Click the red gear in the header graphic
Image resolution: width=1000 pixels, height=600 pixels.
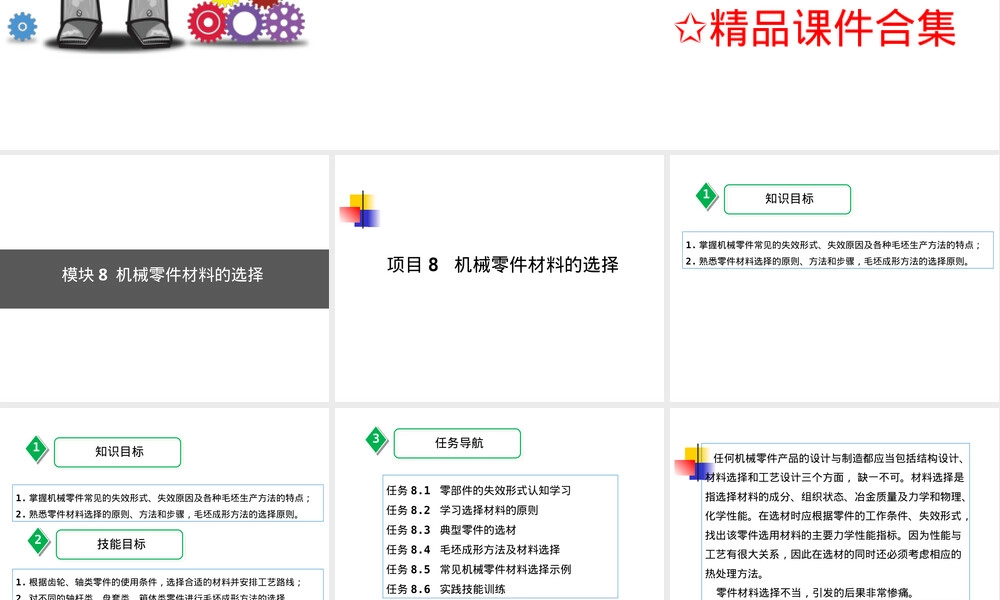[207, 22]
